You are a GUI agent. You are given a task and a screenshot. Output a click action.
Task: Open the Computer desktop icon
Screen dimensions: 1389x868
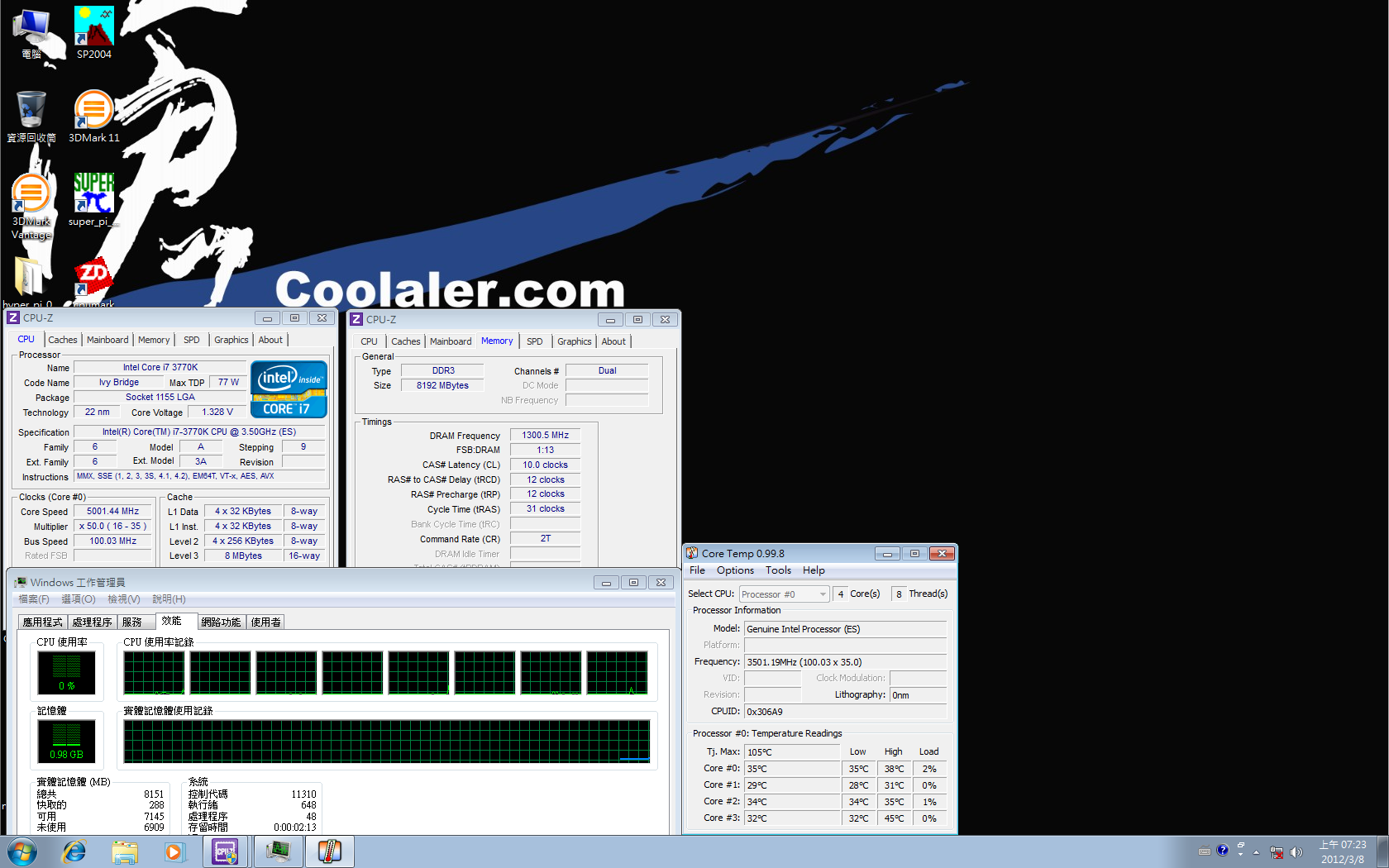31,33
